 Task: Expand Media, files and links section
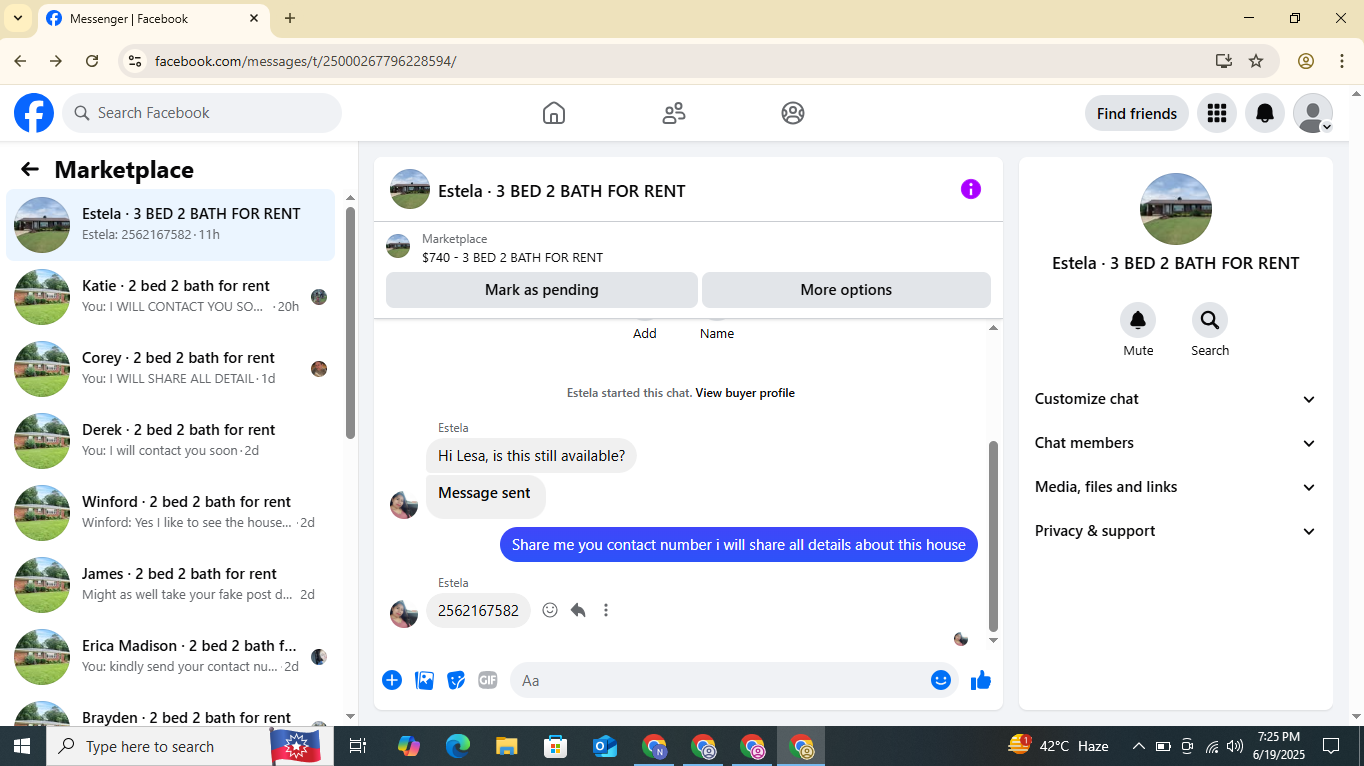pyautogui.click(x=1176, y=487)
